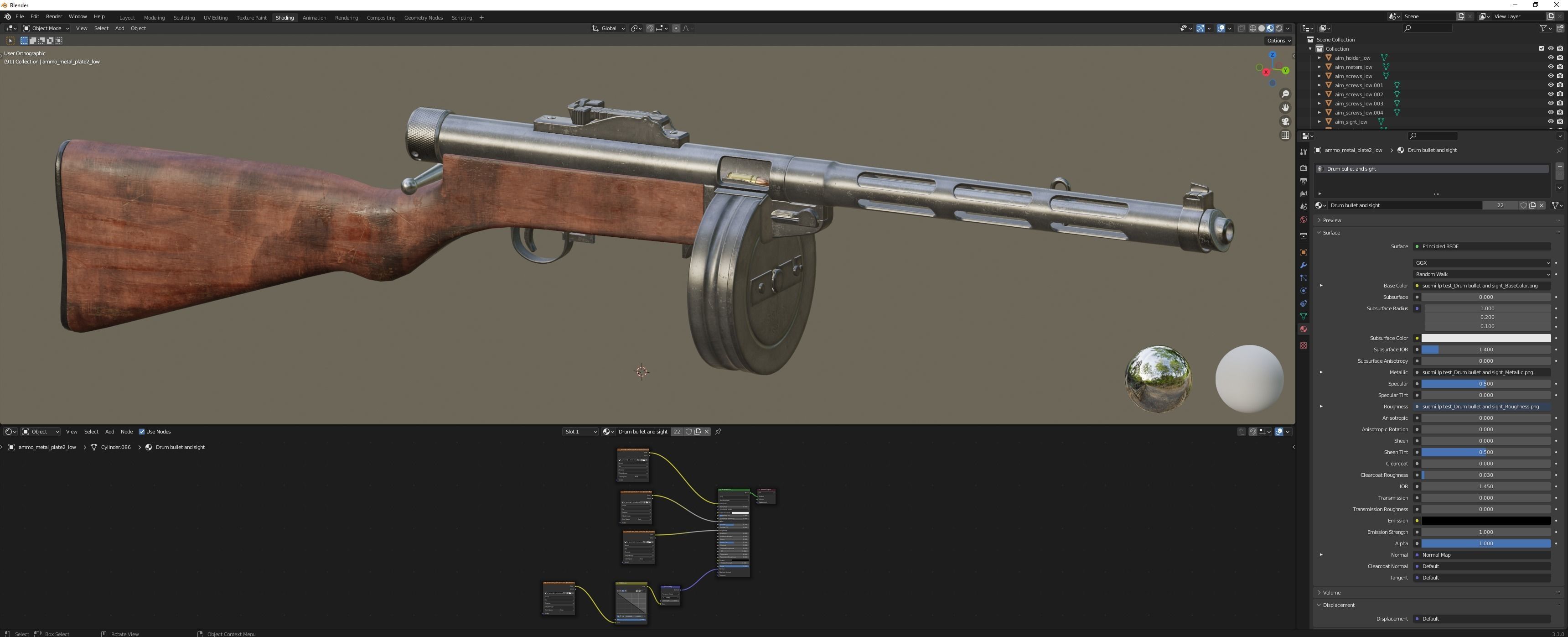The image size is (1568, 637).
Task: Select the Modifier Properties wrench icon
Action: [x=1303, y=265]
